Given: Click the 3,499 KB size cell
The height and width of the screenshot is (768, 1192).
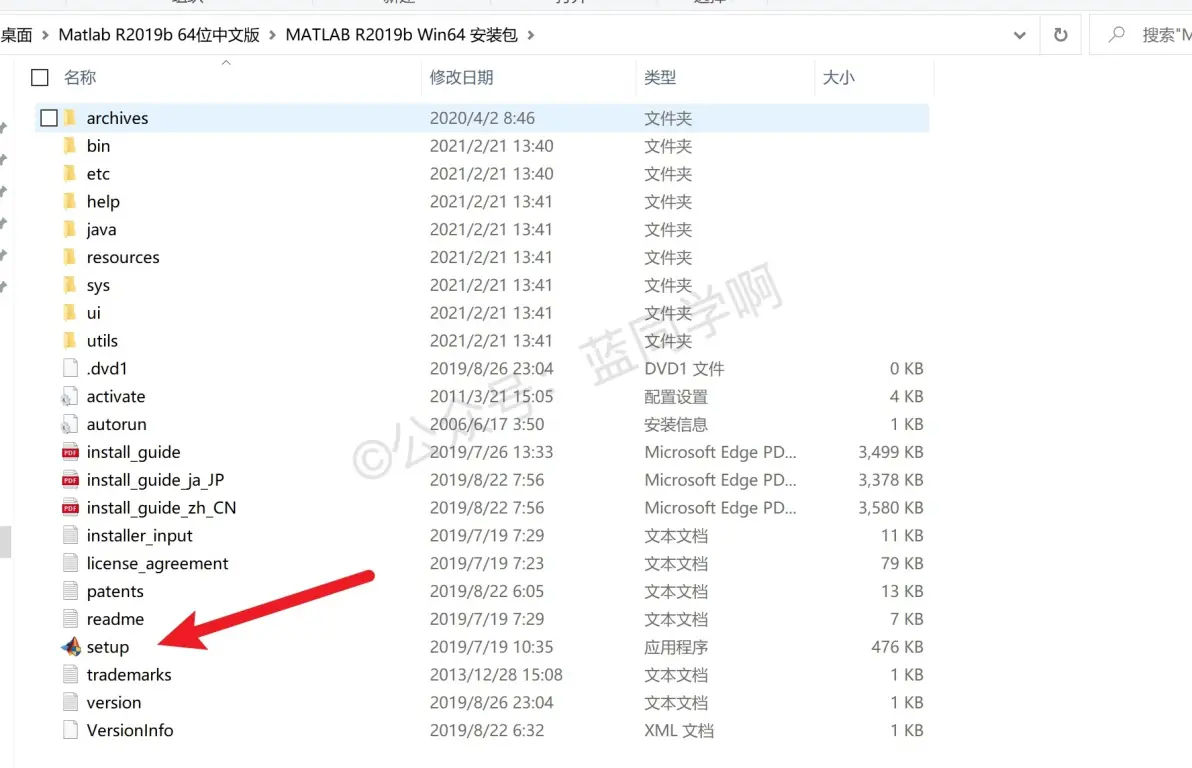Looking at the screenshot, I should pyautogui.click(x=890, y=452).
